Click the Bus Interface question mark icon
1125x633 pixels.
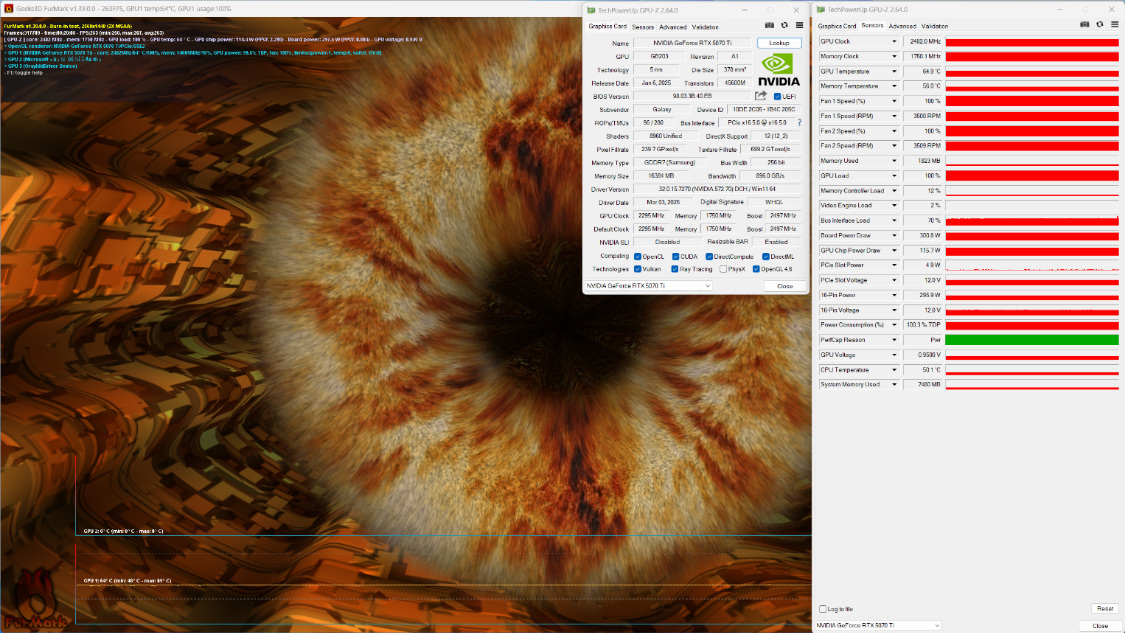click(x=799, y=123)
